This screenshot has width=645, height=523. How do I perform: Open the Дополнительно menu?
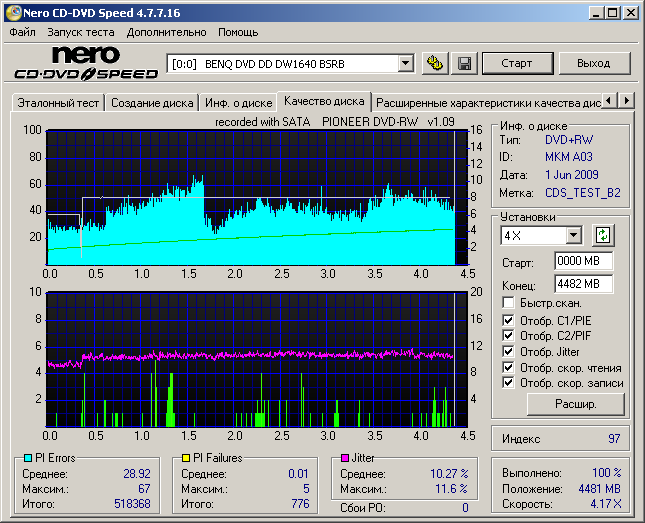tap(166, 32)
